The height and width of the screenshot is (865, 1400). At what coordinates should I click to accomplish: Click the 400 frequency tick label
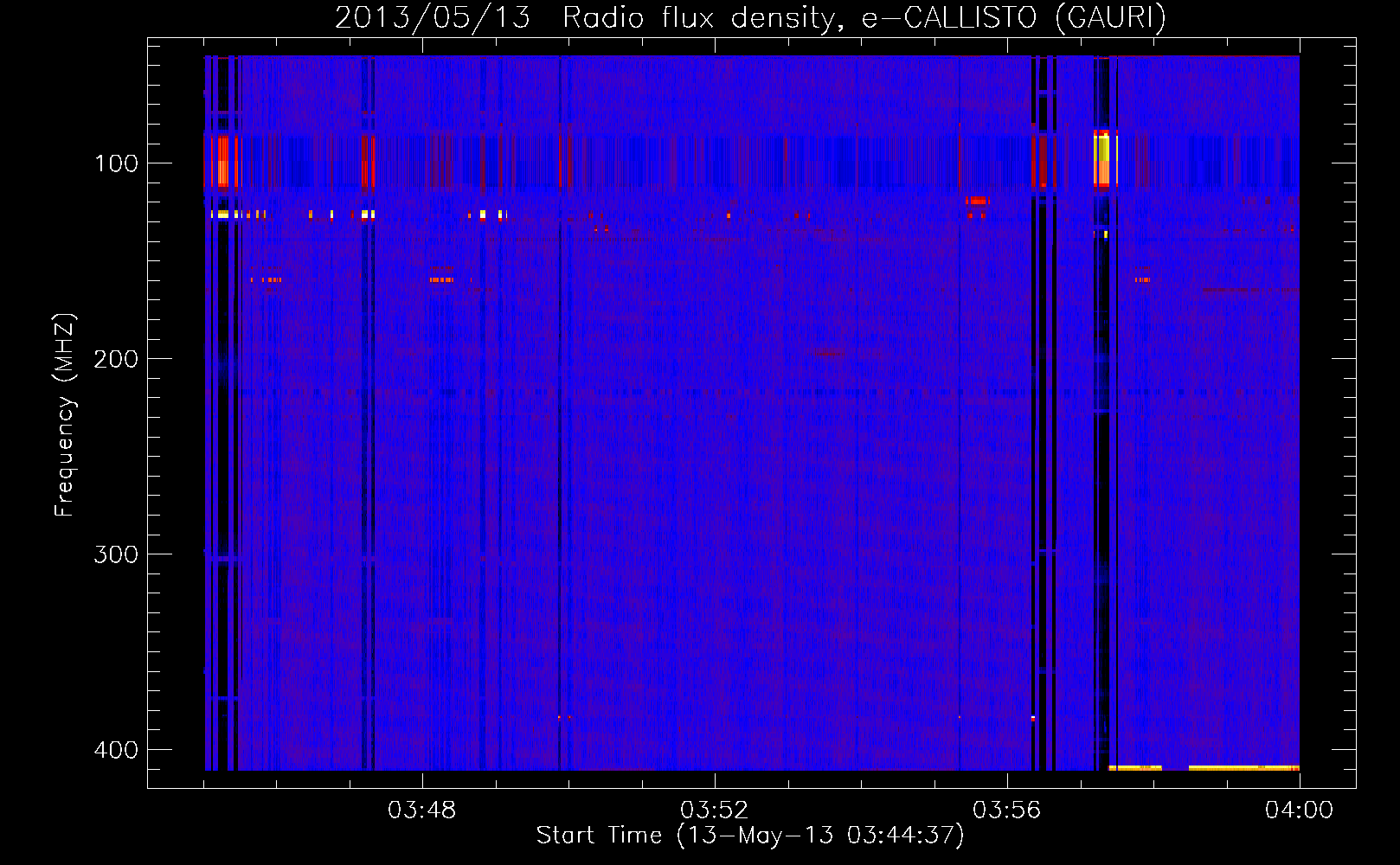pos(116,750)
